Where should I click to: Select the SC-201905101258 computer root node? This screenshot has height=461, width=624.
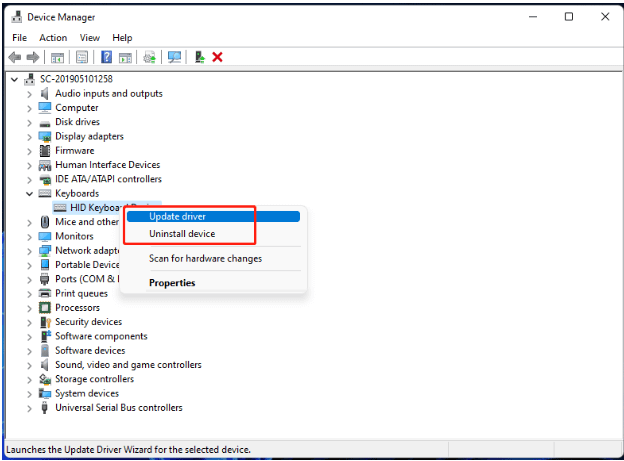69,79
